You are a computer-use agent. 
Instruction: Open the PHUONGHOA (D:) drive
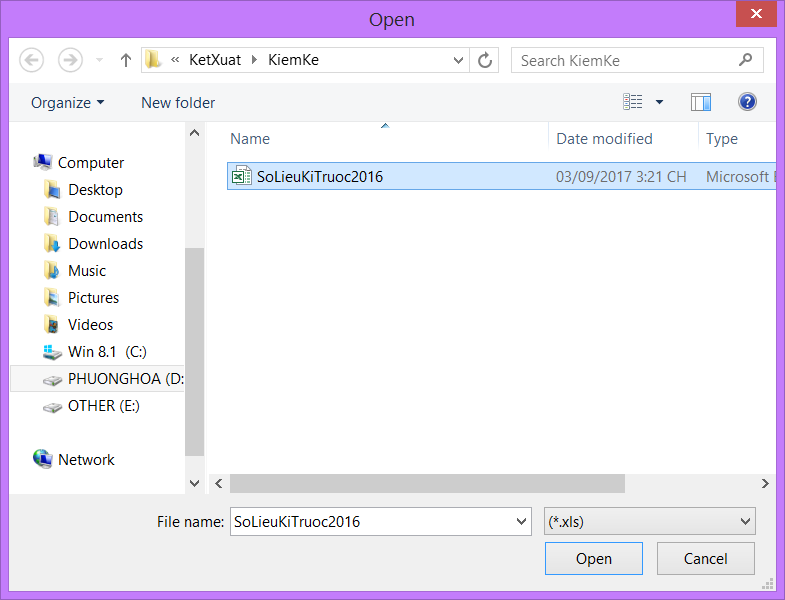coord(124,379)
